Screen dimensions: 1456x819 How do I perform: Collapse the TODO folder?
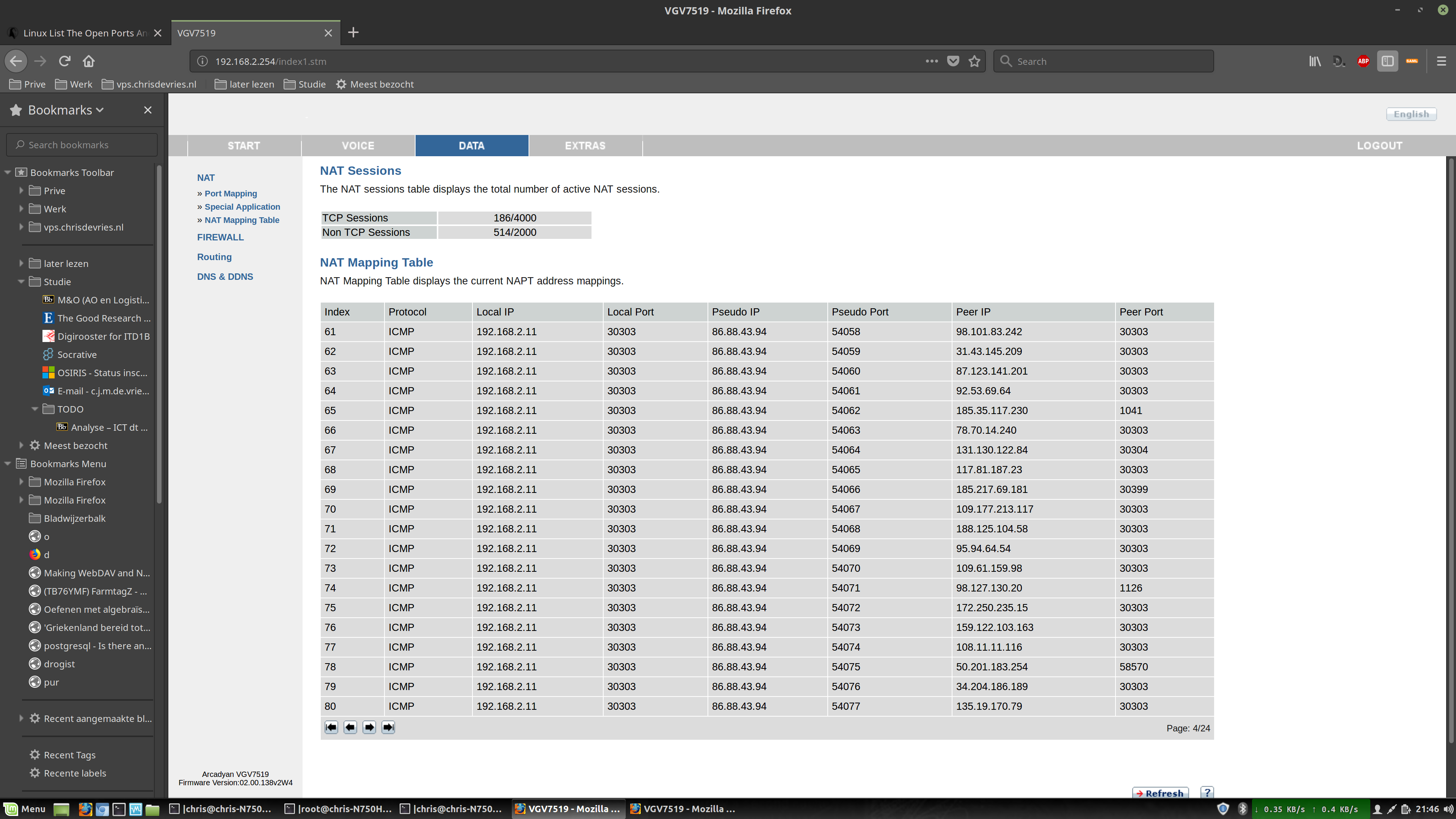pyautogui.click(x=35, y=409)
